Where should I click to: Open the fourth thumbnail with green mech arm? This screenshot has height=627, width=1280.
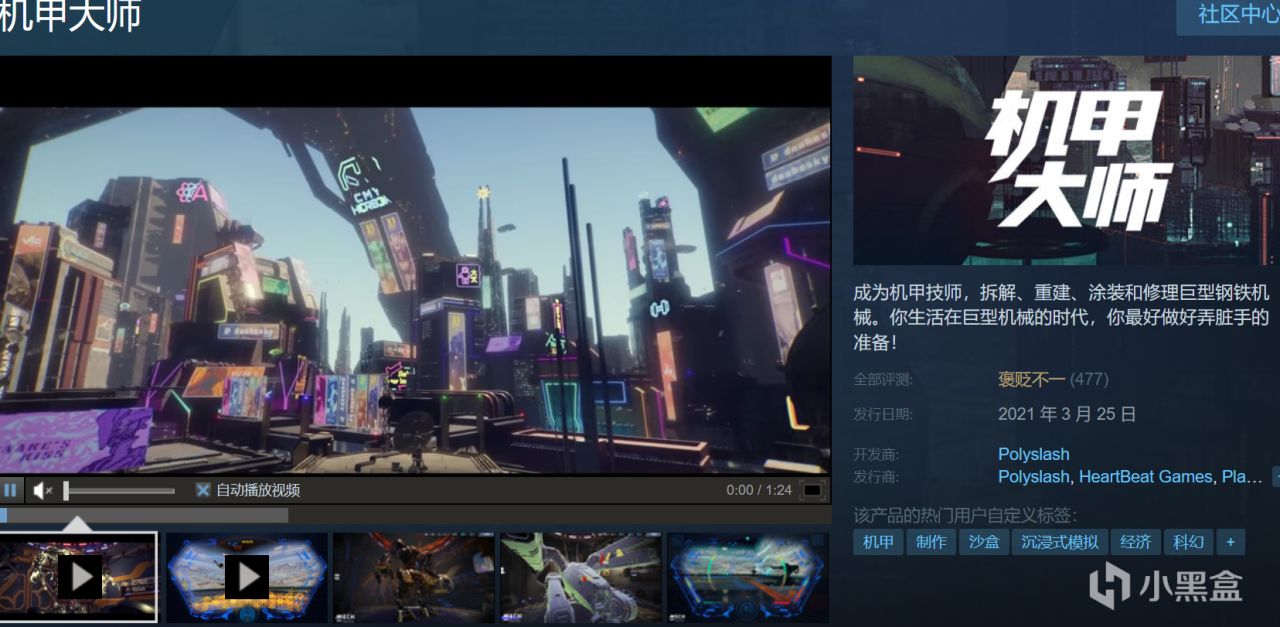click(x=581, y=577)
